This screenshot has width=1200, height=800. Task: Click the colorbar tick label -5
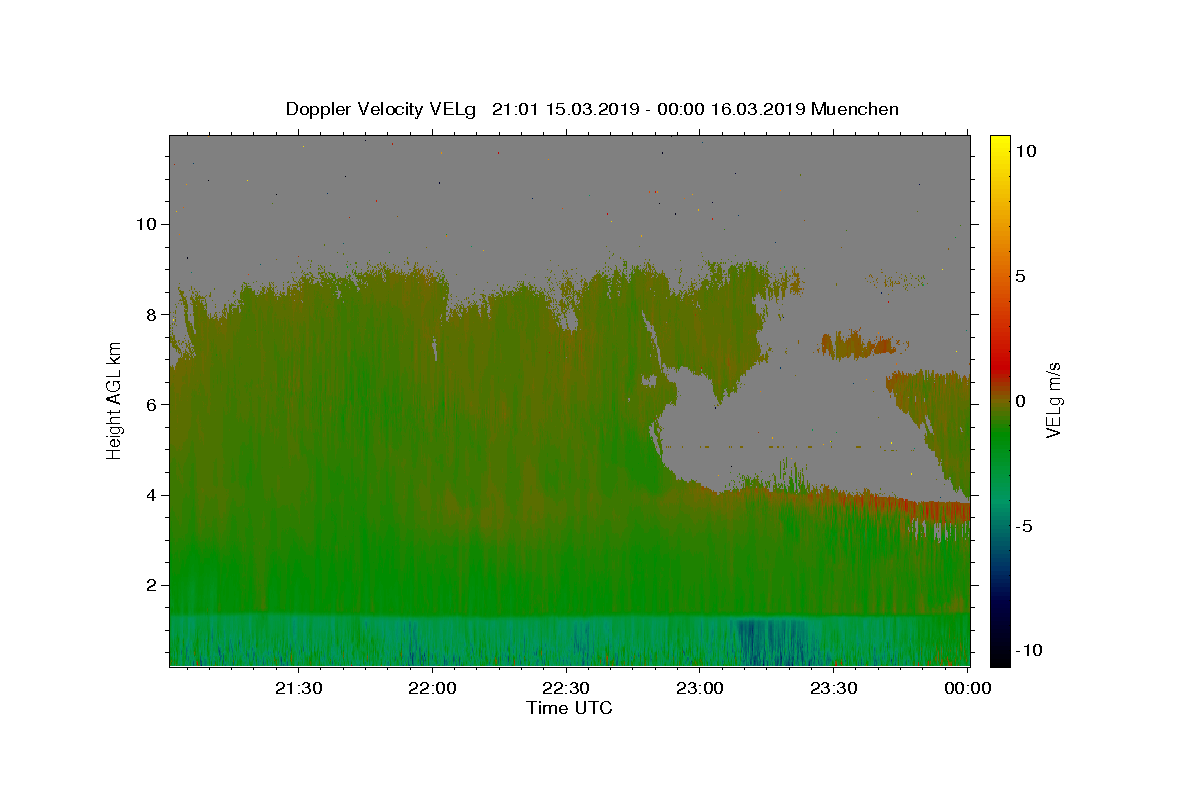click(1023, 526)
